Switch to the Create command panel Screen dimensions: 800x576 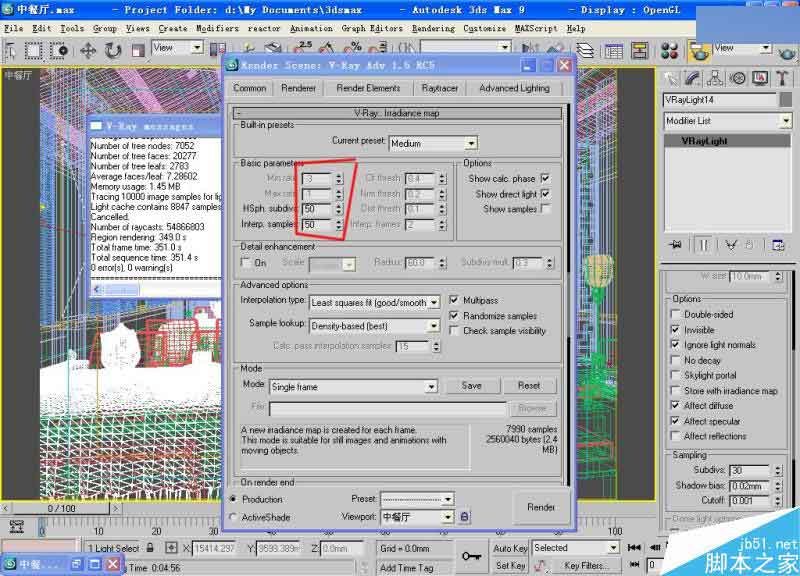[673, 76]
